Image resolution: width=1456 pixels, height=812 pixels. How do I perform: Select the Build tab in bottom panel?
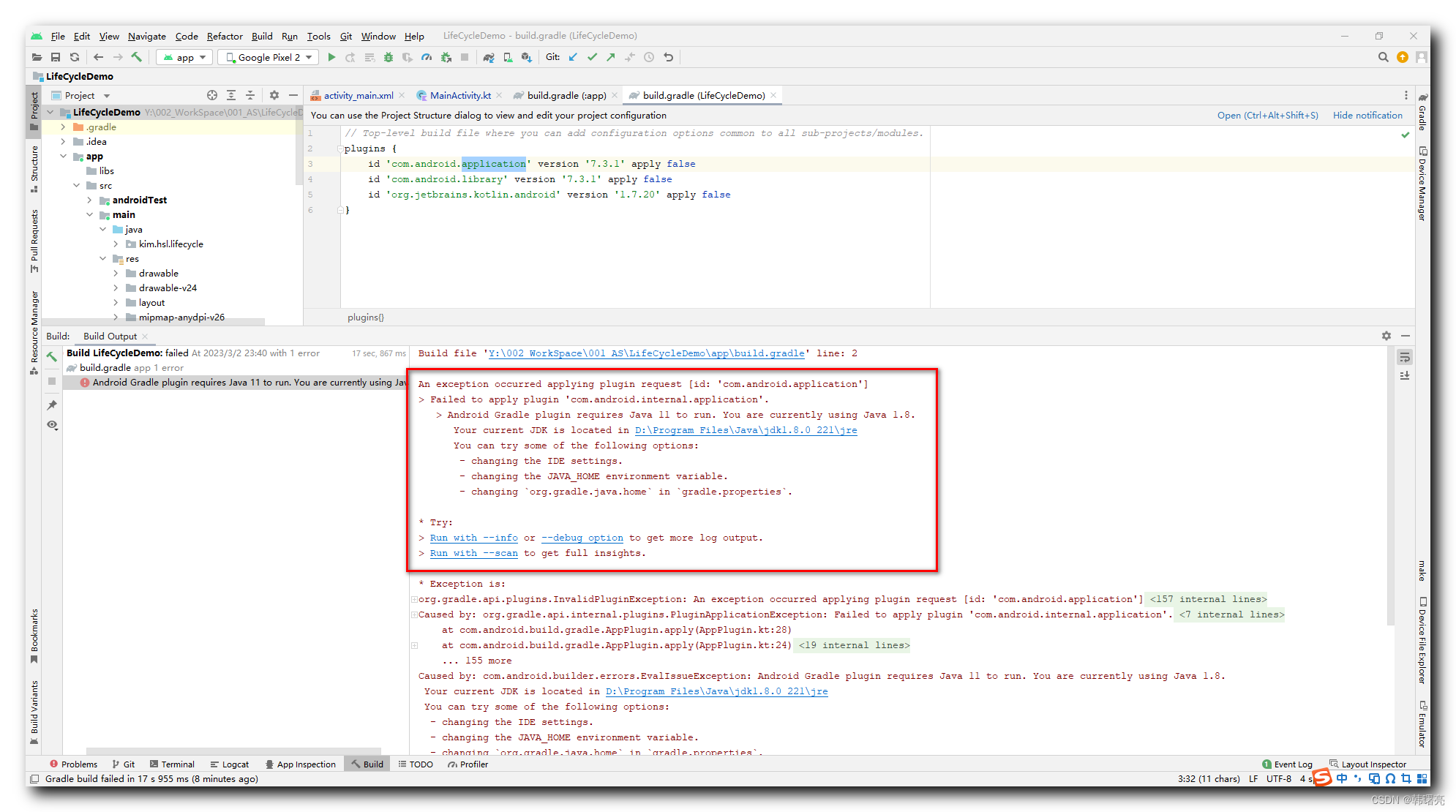click(371, 764)
